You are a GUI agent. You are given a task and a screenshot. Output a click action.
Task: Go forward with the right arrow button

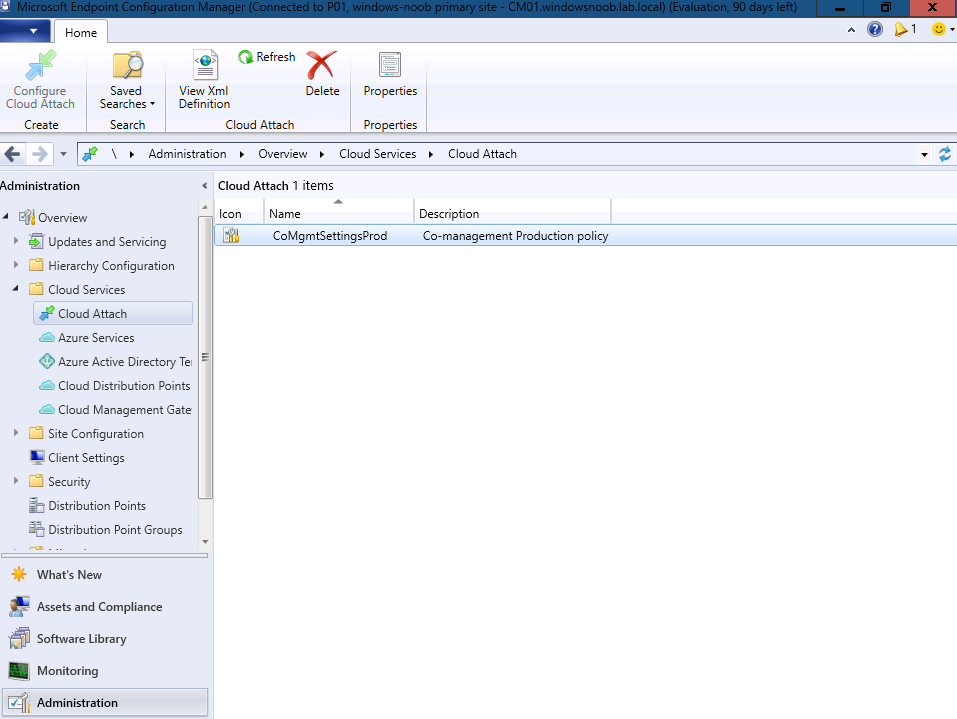tap(39, 154)
